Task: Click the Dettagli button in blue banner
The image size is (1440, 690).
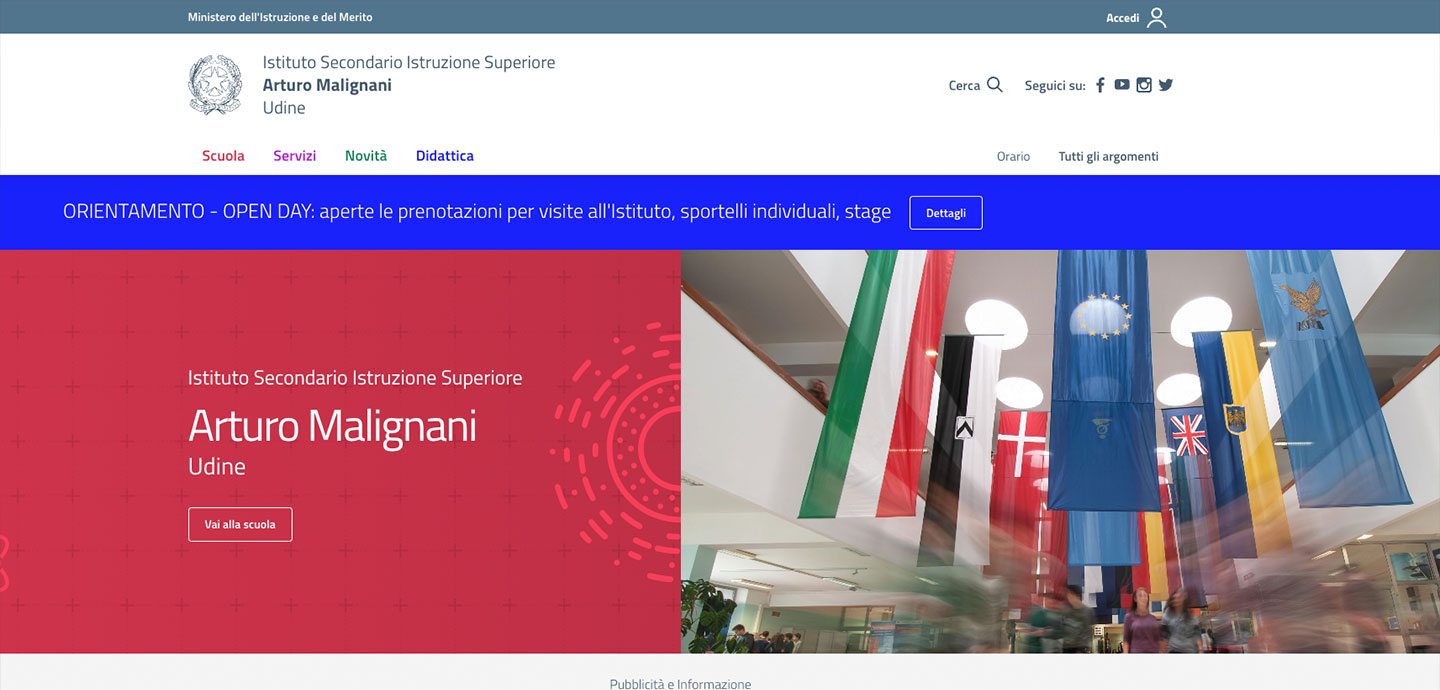Action: [946, 213]
